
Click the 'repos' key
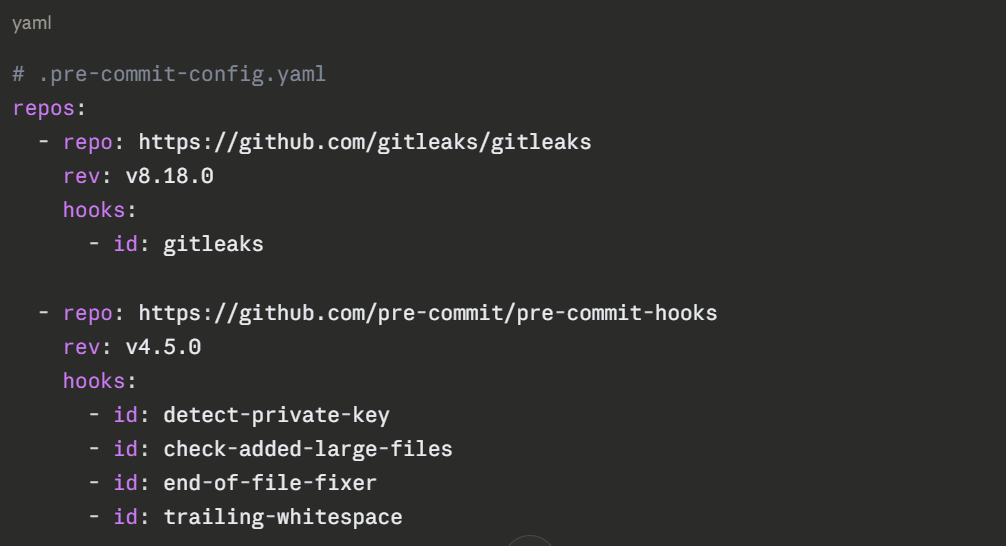[x=43, y=108]
